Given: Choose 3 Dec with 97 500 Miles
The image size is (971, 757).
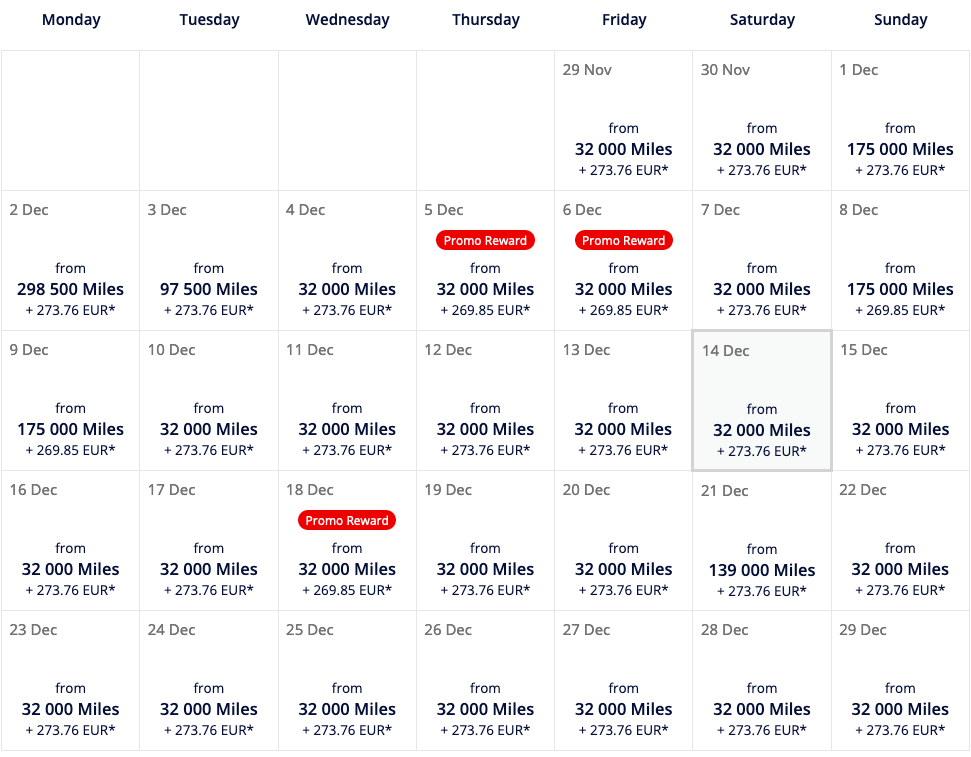Looking at the screenshot, I should pos(209,261).
